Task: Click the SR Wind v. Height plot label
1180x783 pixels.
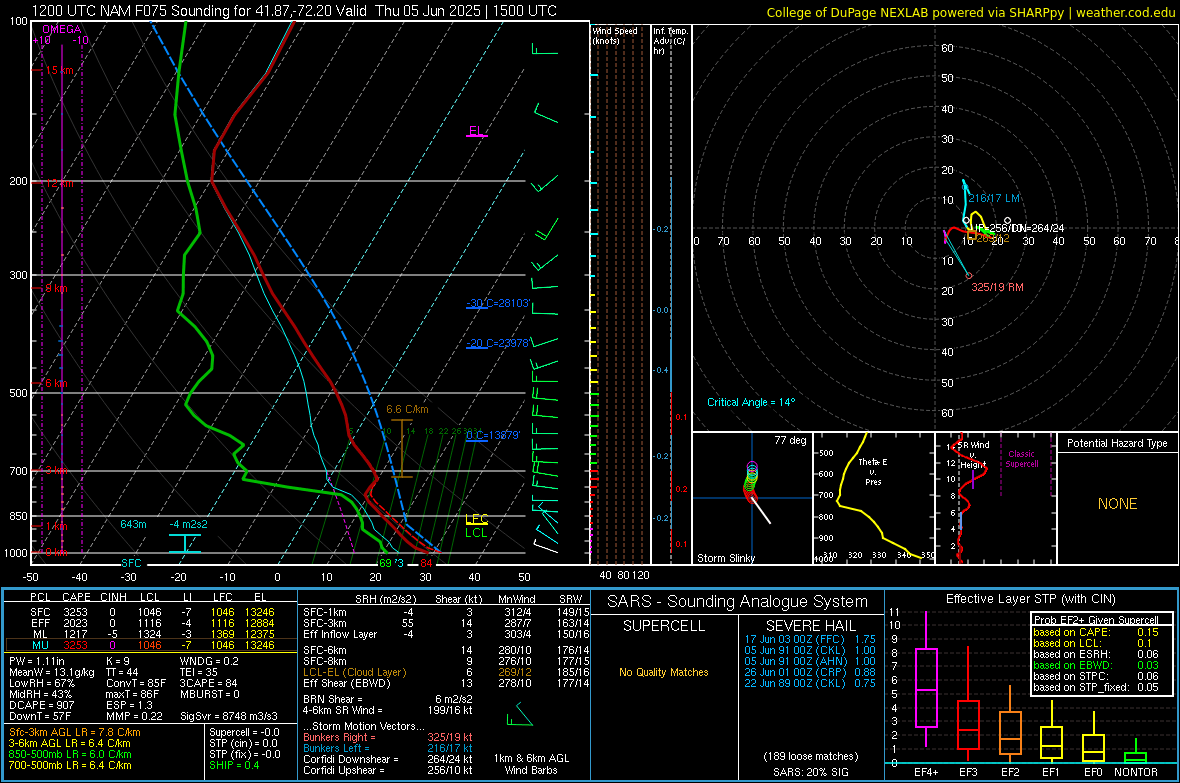Action: [973, 455]
